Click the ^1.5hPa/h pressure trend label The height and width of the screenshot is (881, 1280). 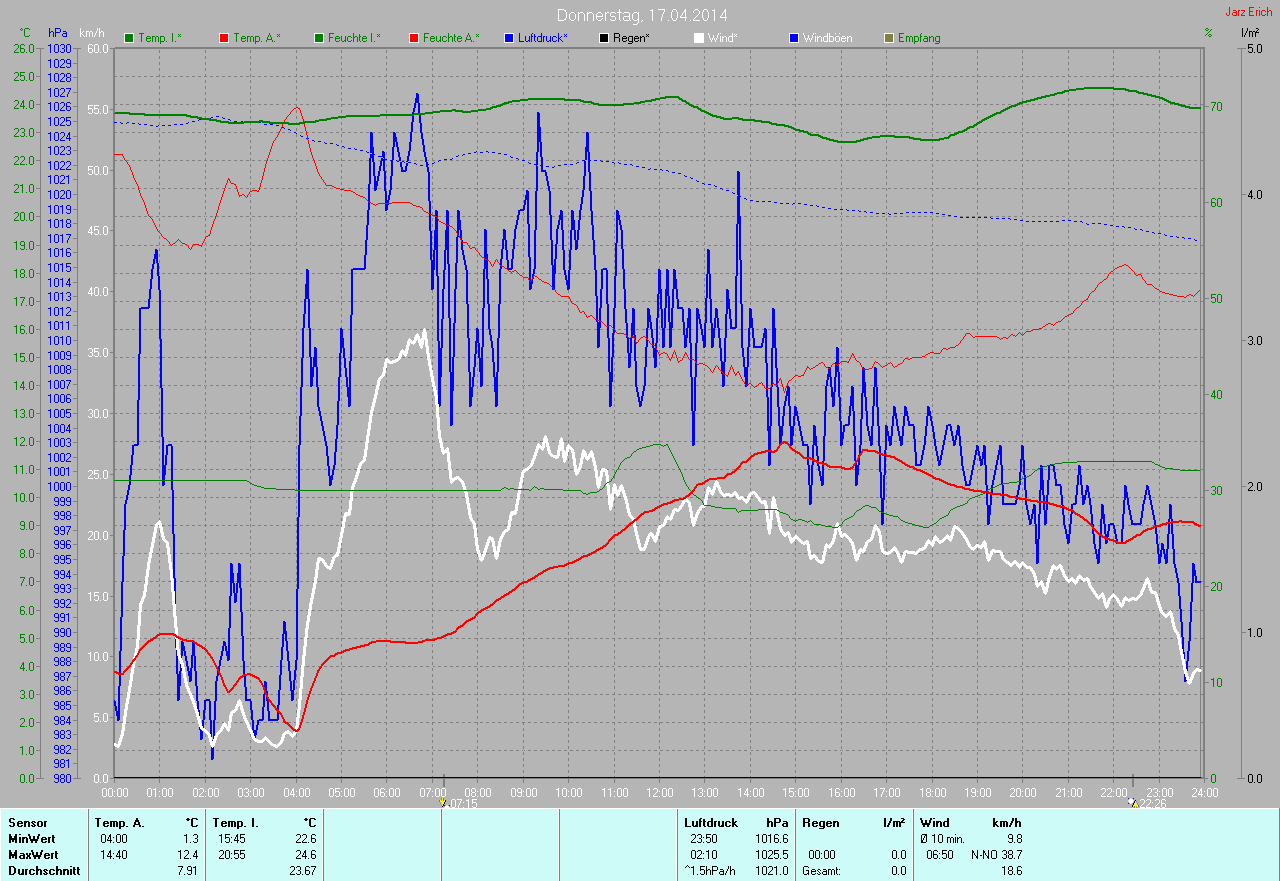pyautogui.click(x=712, y=871)
